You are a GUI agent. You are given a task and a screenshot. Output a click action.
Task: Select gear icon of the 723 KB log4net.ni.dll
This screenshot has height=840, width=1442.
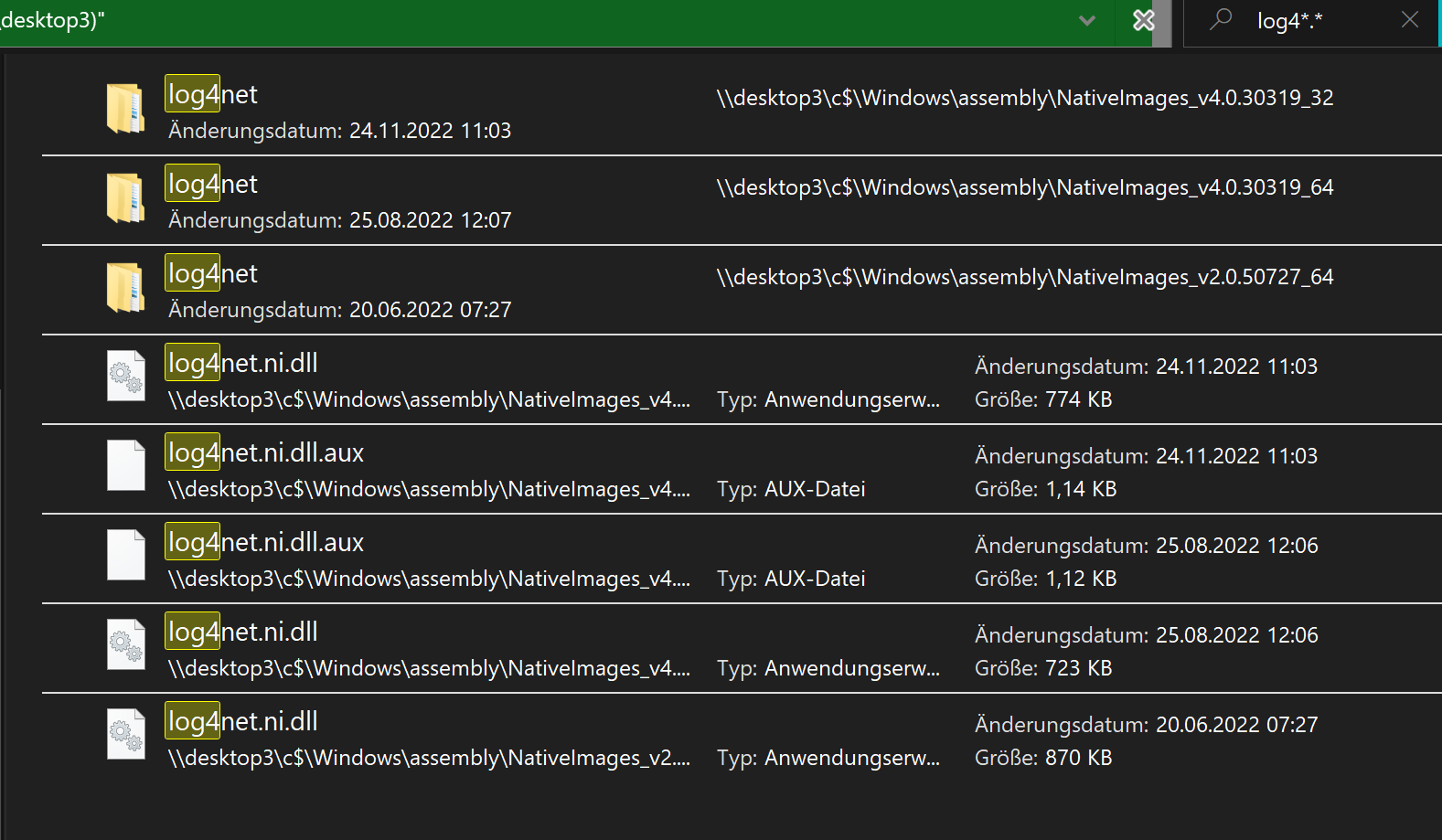click(x=125, y=644)
